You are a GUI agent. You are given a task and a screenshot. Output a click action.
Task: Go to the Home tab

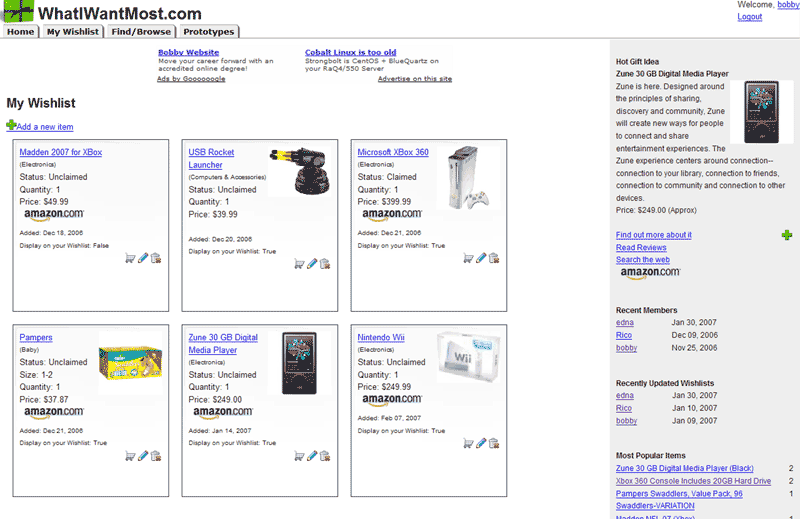[x=20, y=32]
